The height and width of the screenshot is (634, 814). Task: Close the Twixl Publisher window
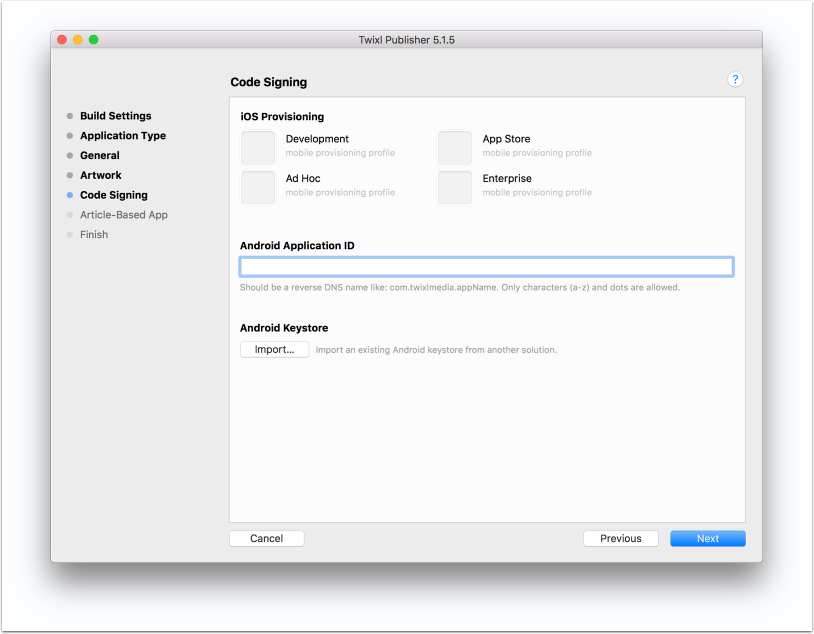62,39
